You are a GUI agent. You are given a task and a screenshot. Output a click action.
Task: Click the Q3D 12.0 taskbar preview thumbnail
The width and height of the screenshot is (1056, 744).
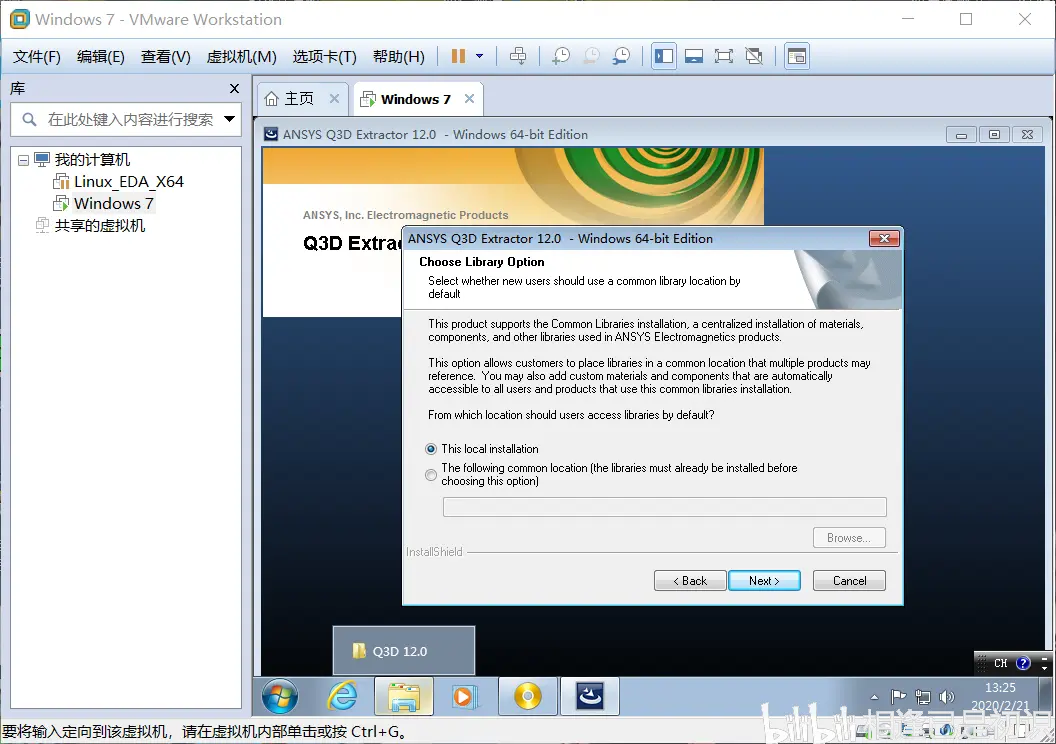tap(403, 650)
